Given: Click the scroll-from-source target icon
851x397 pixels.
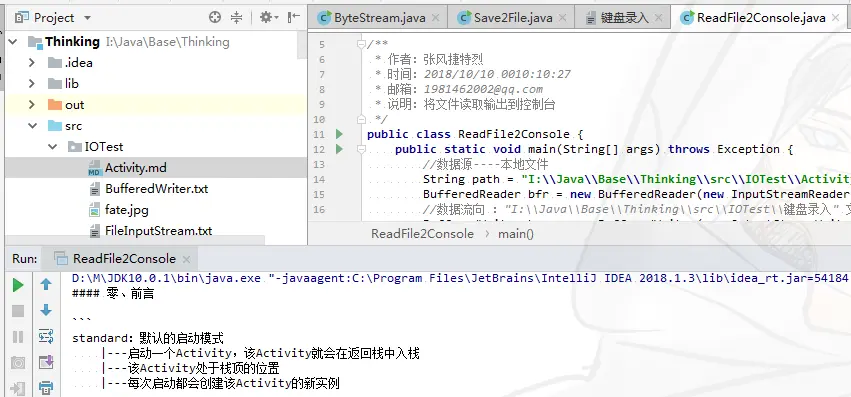Looking at the screenshot, I should click(x=215, y=17).
